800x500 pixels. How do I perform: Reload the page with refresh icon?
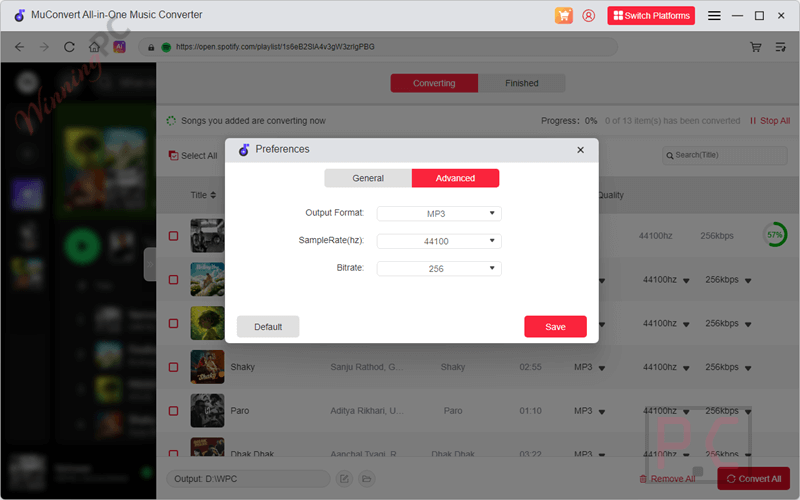pyautogui.click(x=69, y=47)
